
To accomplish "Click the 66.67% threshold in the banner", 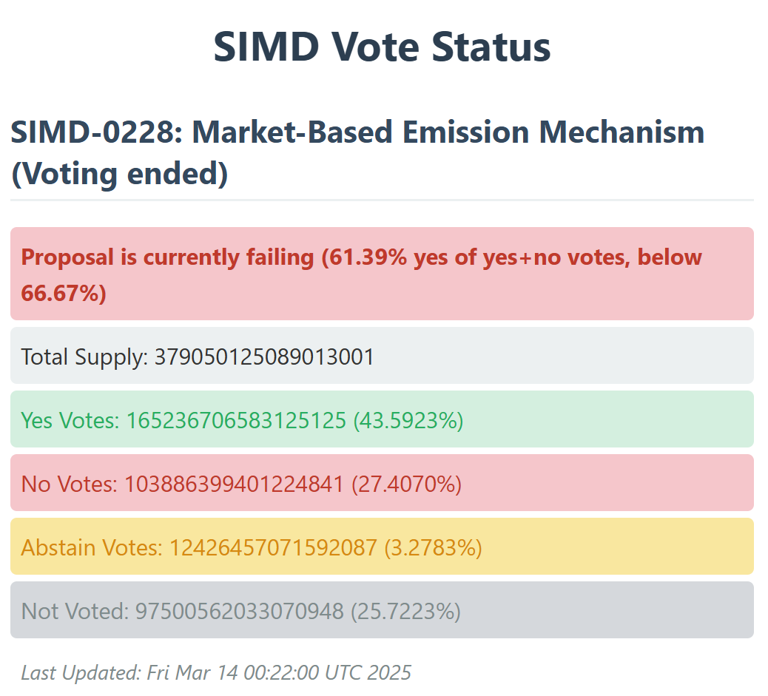I will click(x=59, y=295).
